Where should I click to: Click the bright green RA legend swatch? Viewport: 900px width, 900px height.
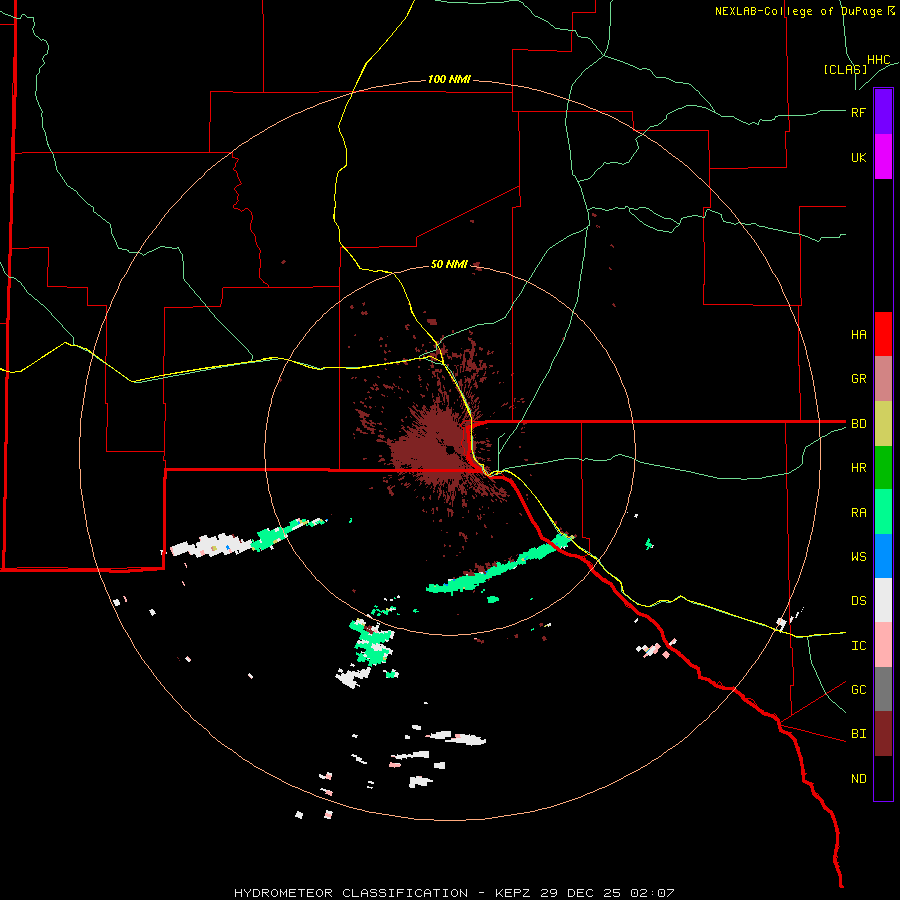coord(883,512)
